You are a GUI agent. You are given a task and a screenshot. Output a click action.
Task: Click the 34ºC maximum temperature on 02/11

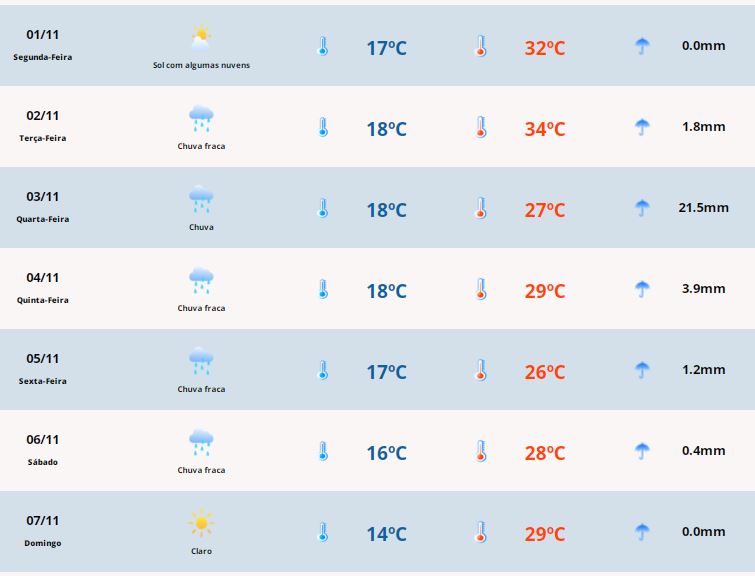545,129
